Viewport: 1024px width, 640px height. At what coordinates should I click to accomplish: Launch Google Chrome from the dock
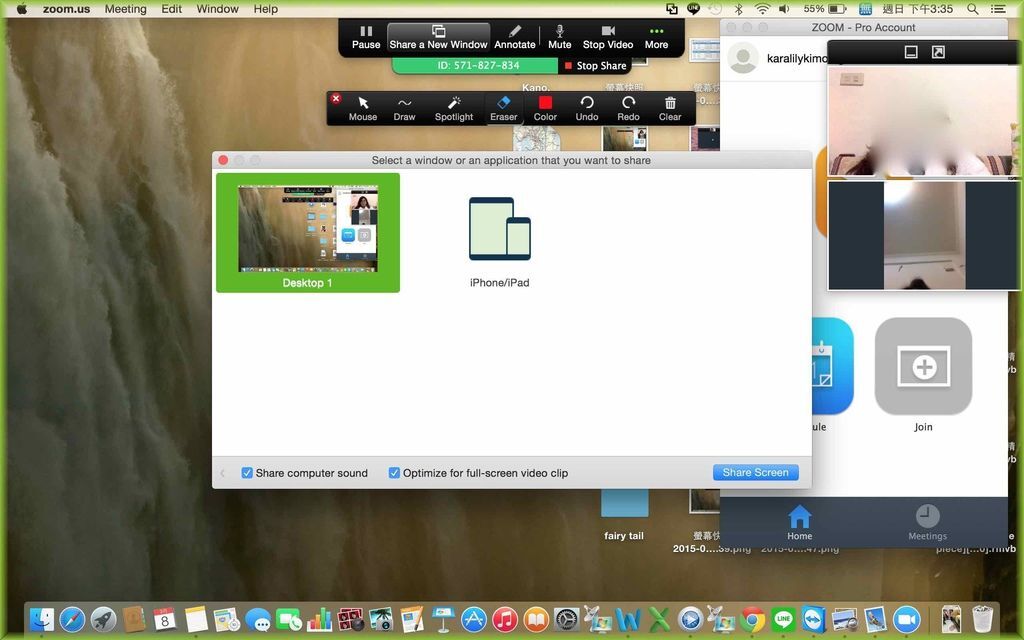pos(752,619)
